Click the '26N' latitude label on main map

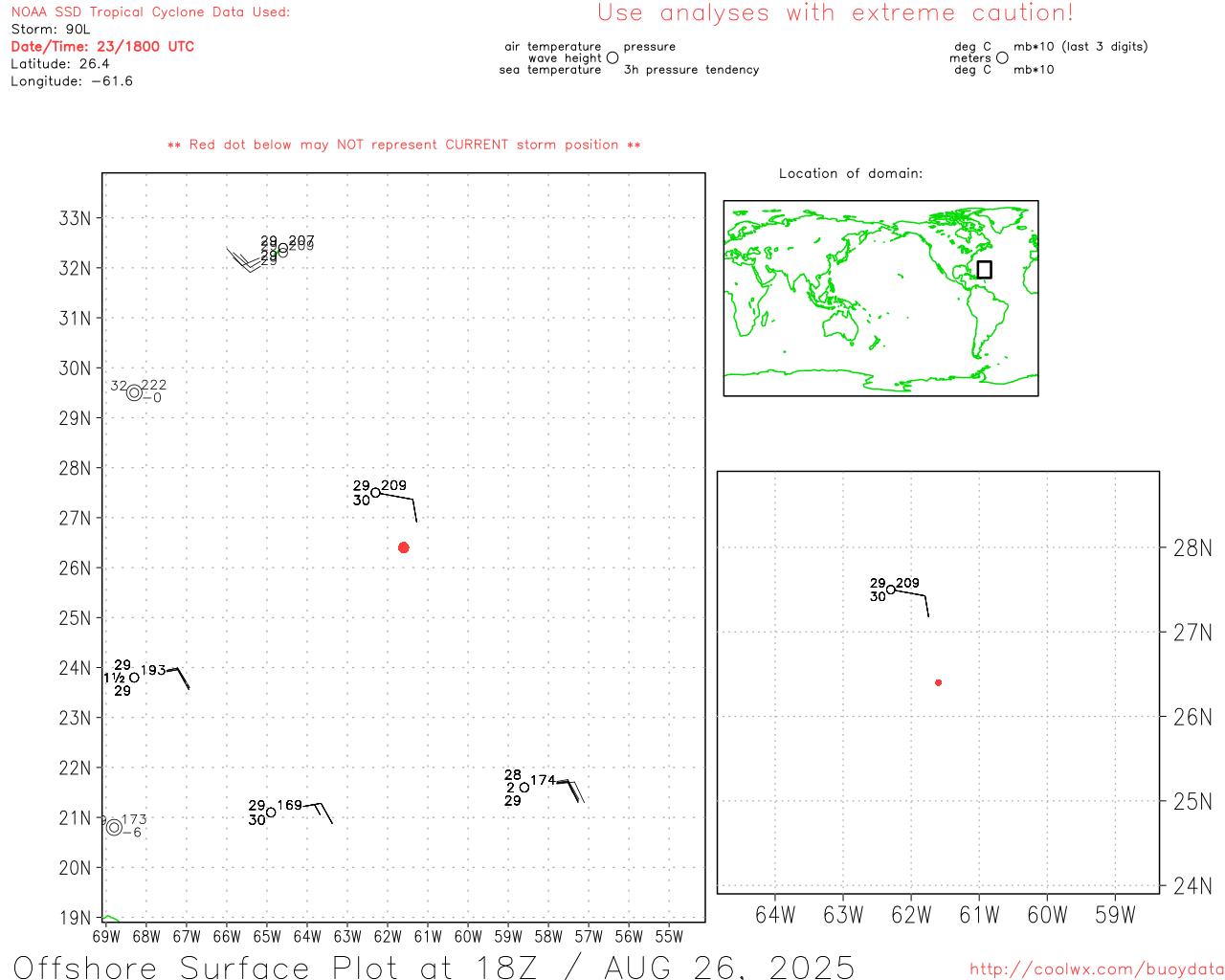(75, 568)
